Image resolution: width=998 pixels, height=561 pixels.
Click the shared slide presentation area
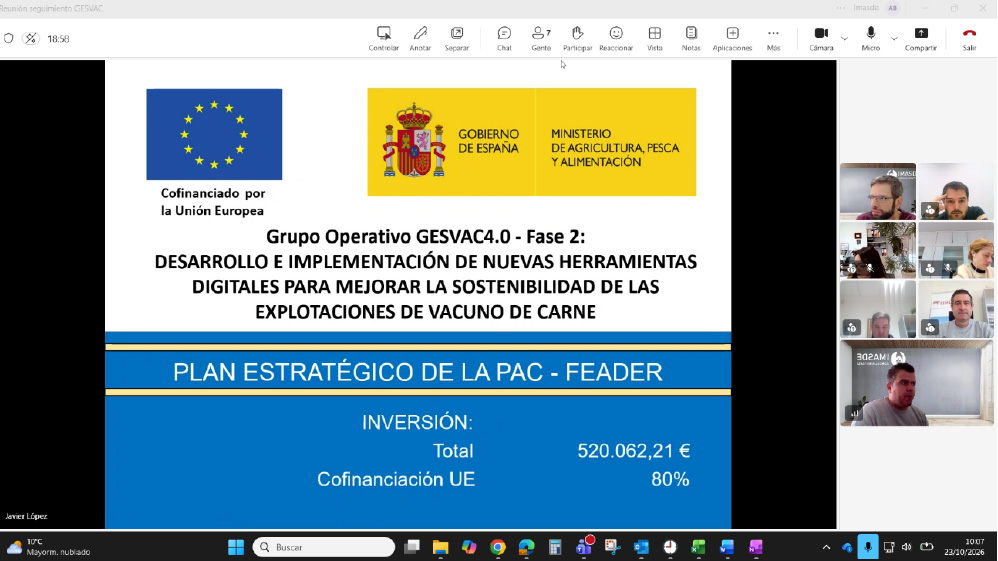point(418,294)
